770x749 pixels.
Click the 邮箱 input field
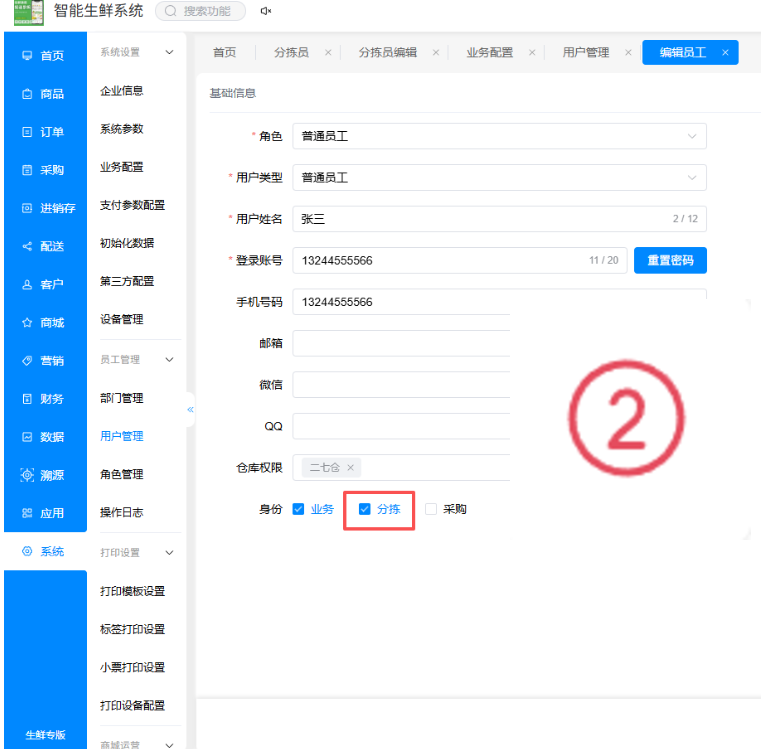pos(401,343)
